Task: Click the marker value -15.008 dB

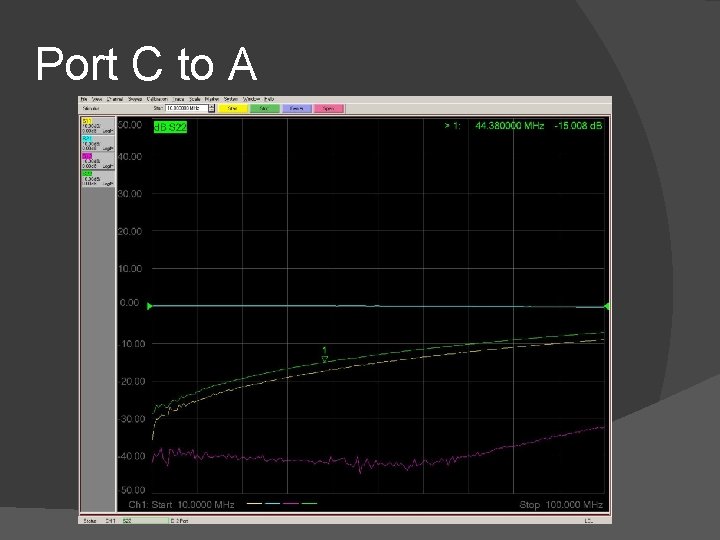Action: click(x=578, y=126)
